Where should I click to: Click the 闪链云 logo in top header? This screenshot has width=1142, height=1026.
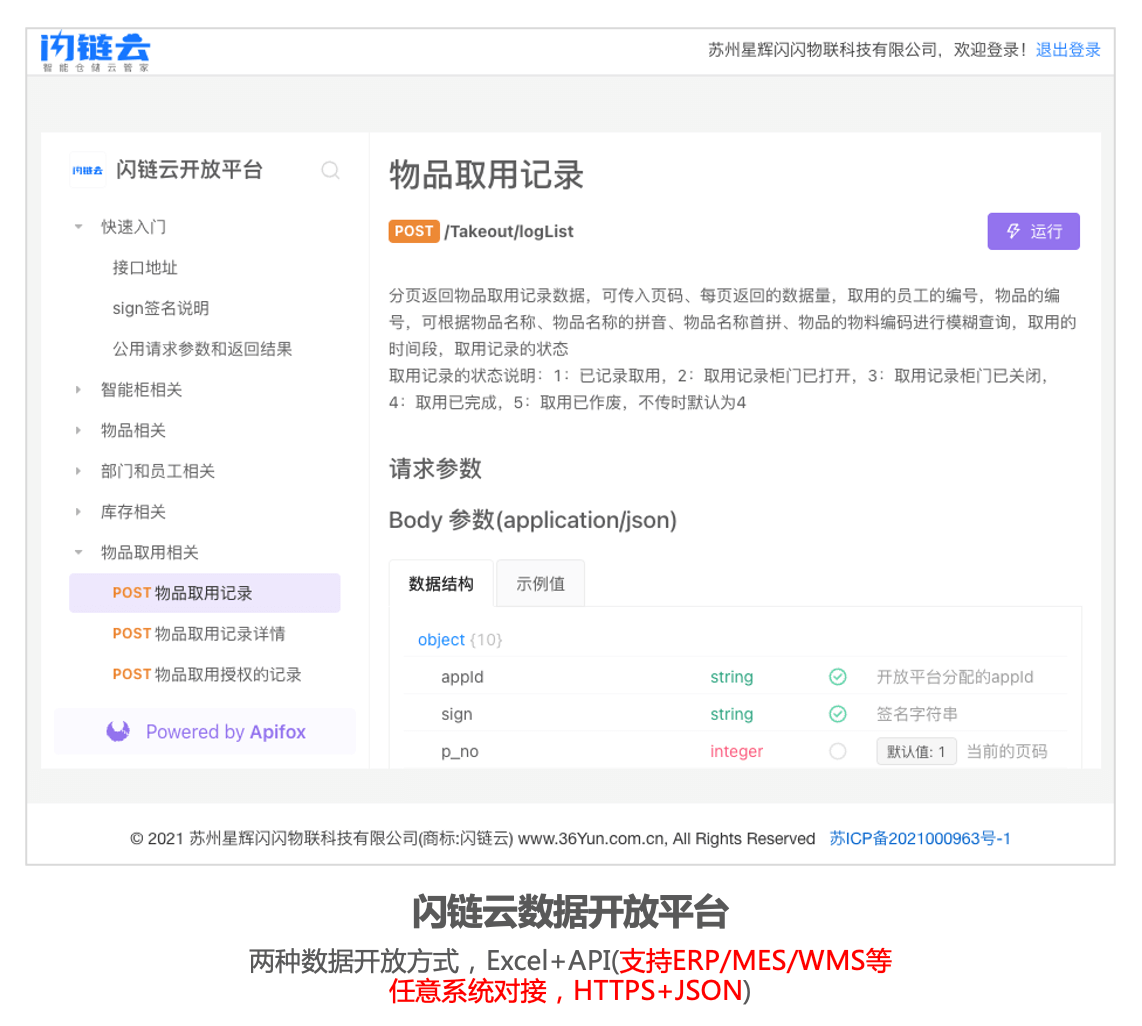click(95, 50)
